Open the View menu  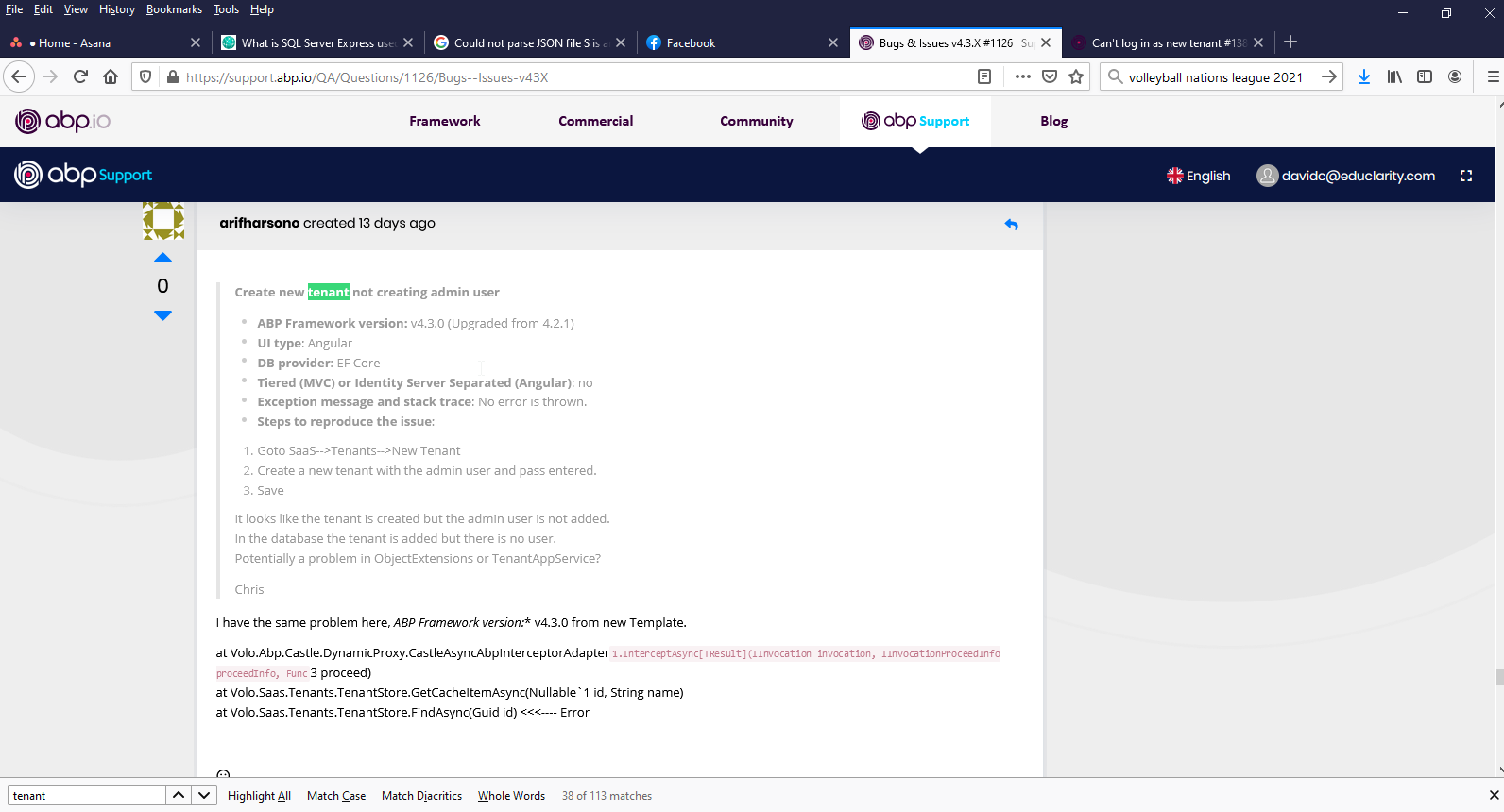pos(76,9)
